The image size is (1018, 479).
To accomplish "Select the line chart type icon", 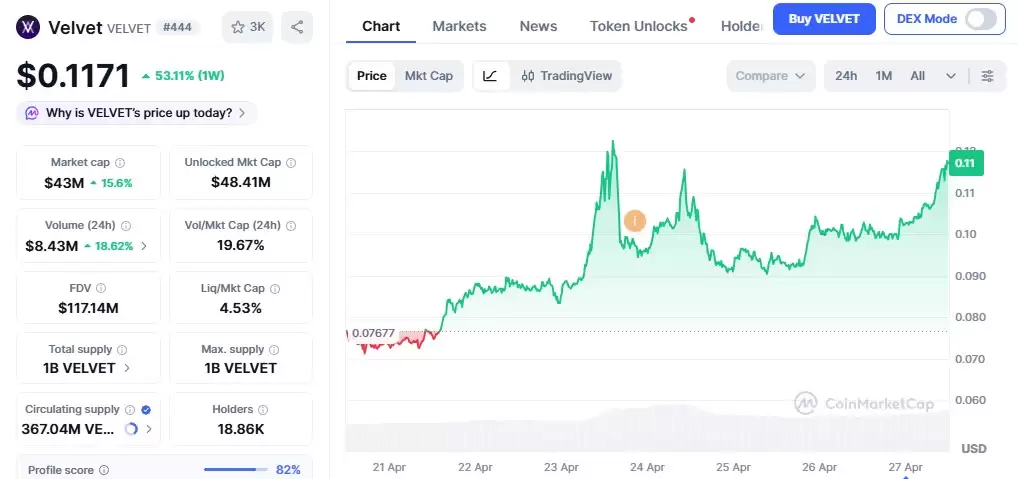I will point(490,76).
